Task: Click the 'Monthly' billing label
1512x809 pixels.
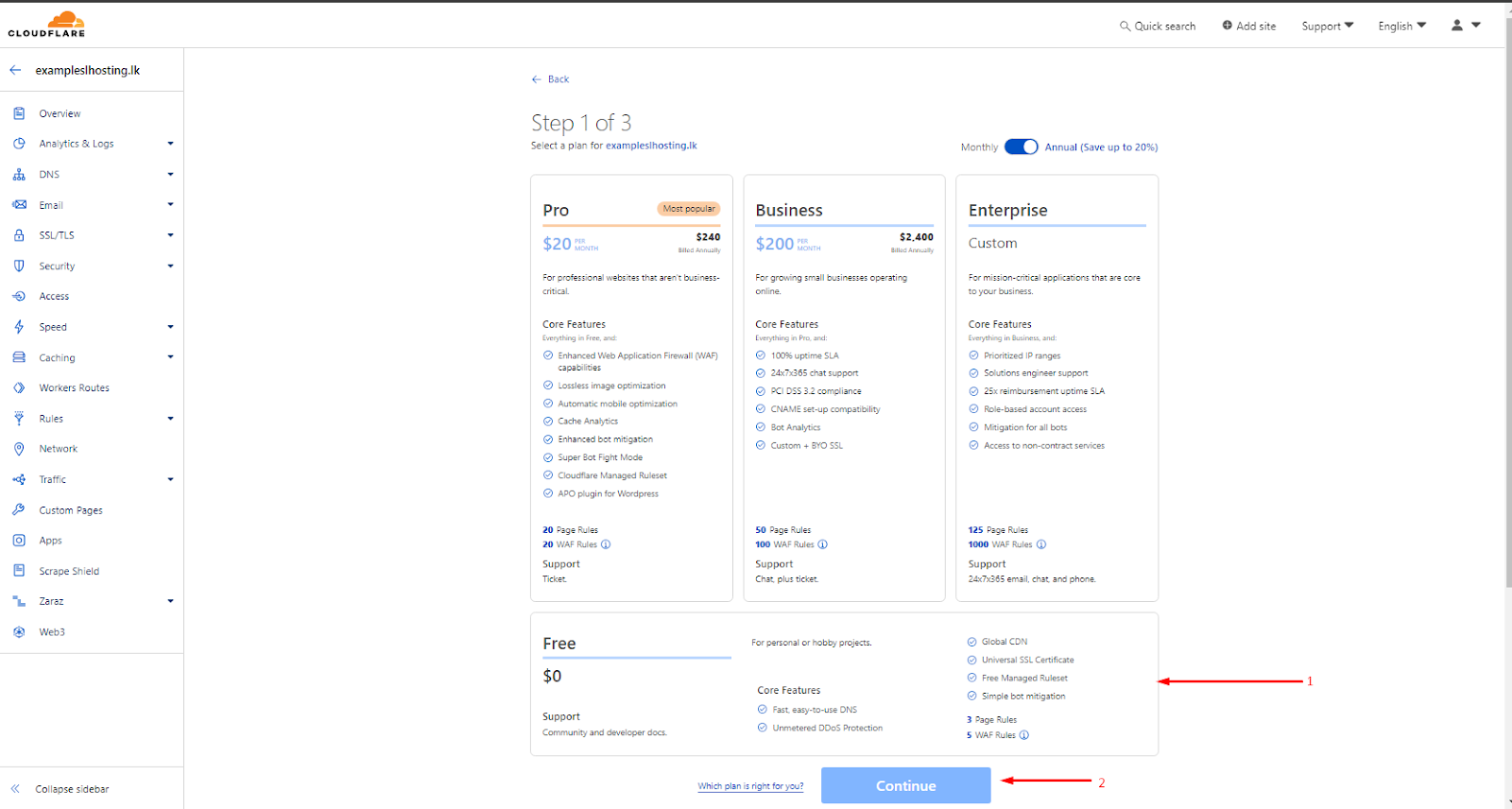Action: point(979,147)
